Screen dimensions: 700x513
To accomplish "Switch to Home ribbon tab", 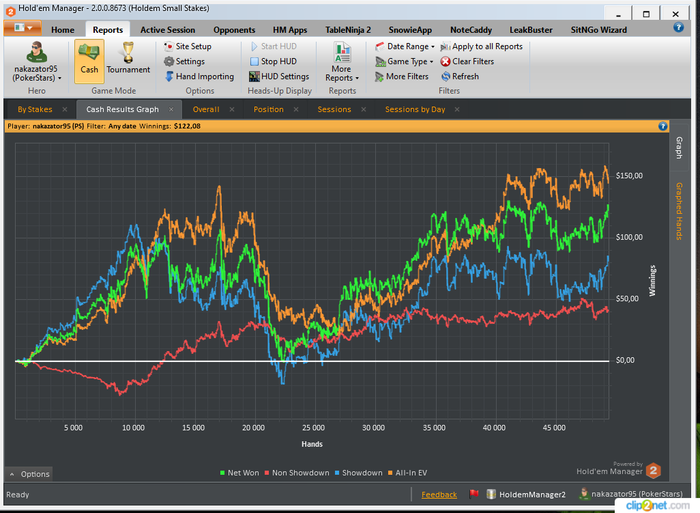I will [62, 30].
